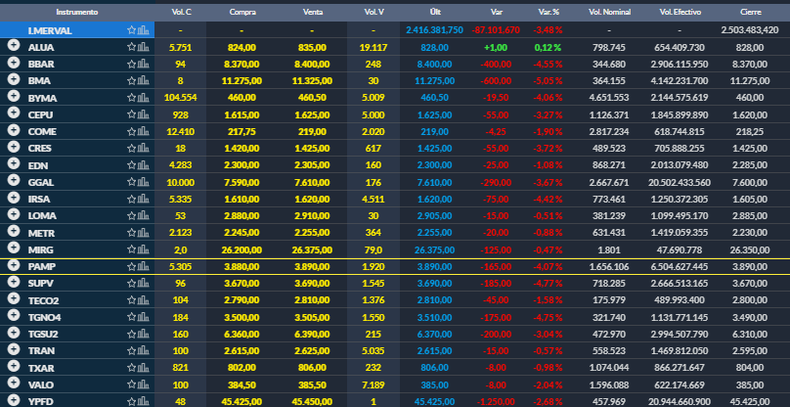Toggle favorite star for COME

pos(131,131)
